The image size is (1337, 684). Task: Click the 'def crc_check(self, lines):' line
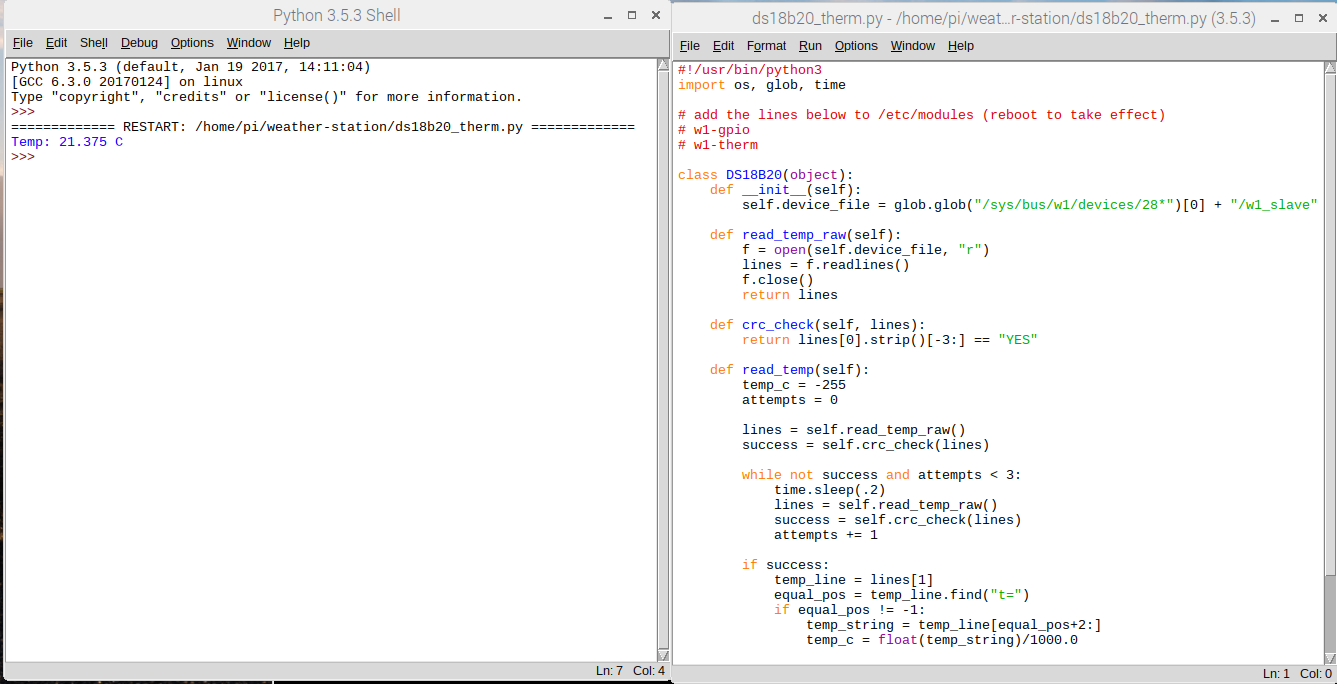[x=818, y=325]
